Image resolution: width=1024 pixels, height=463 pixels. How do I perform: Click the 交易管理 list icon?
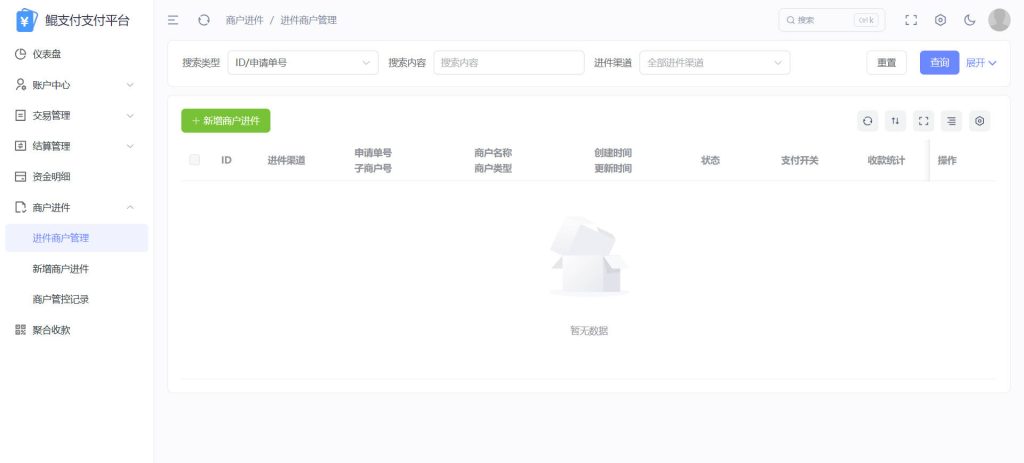20,116
